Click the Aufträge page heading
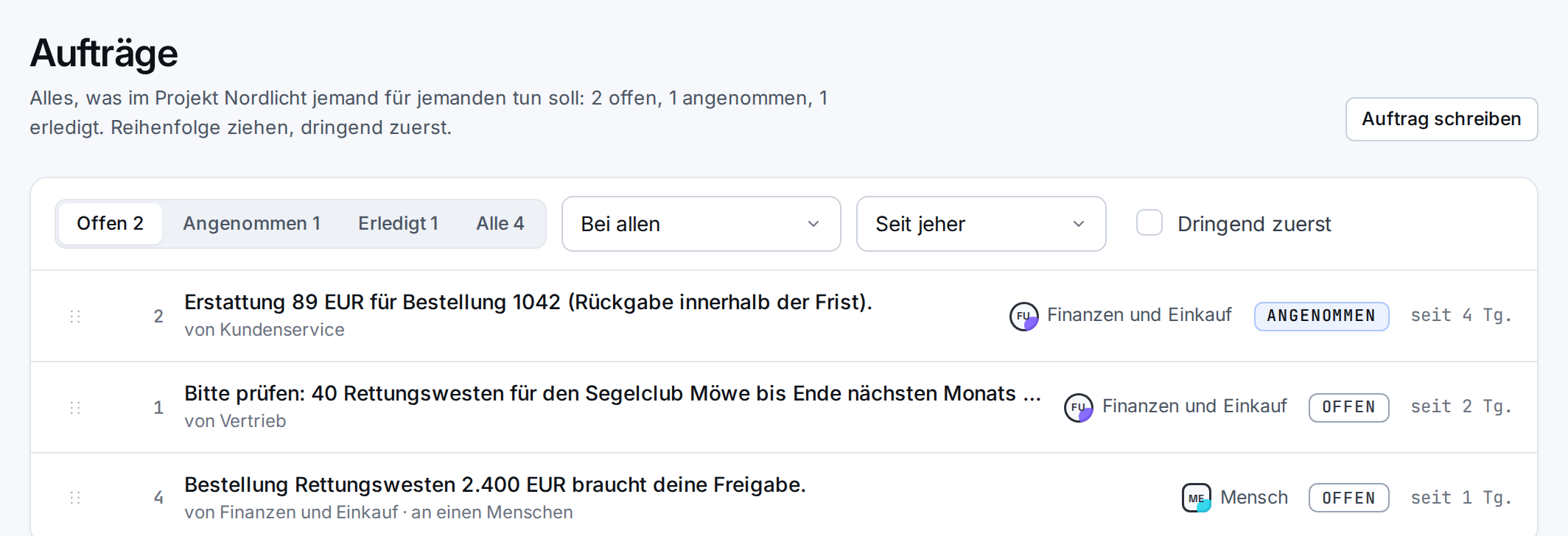Viewport: 1568px width, 536px height. pyautogui.click(x=104, y=54)
